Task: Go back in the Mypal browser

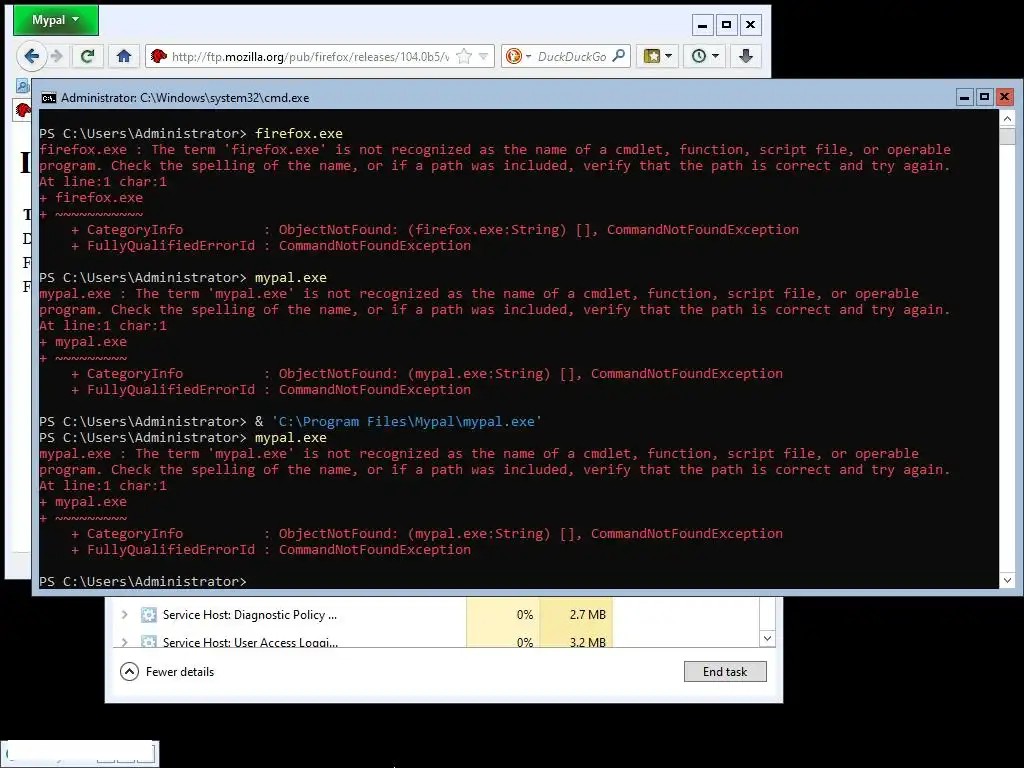Action: pyautogui.click(x=31, y=56)
